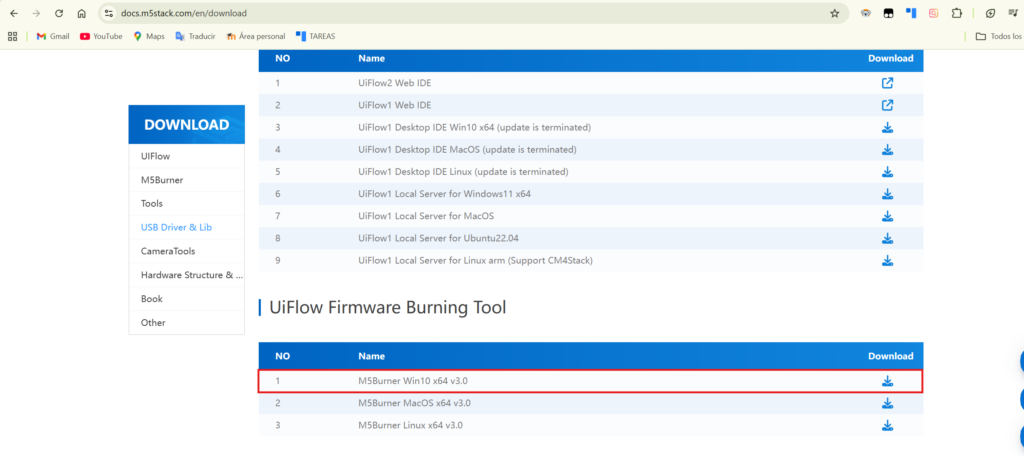
Task: Download UiFlow1 Local Server for Windows11 x64
Action: tap(886, 194)
